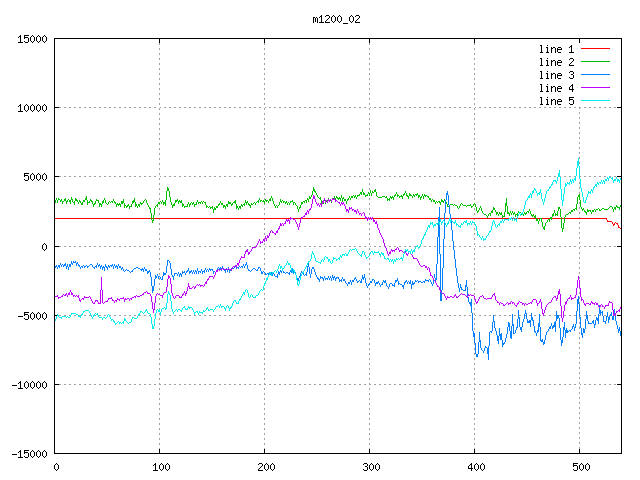
Task: Click the cyan legend sample for line 5
Action: pyautogui.click(x=595, y=101)
